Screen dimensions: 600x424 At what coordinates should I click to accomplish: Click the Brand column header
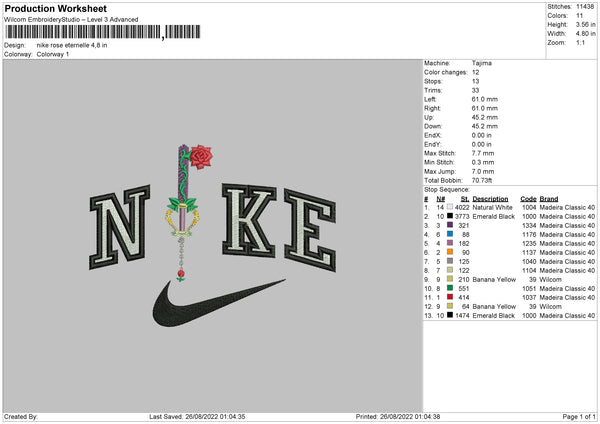pos(549,199)
